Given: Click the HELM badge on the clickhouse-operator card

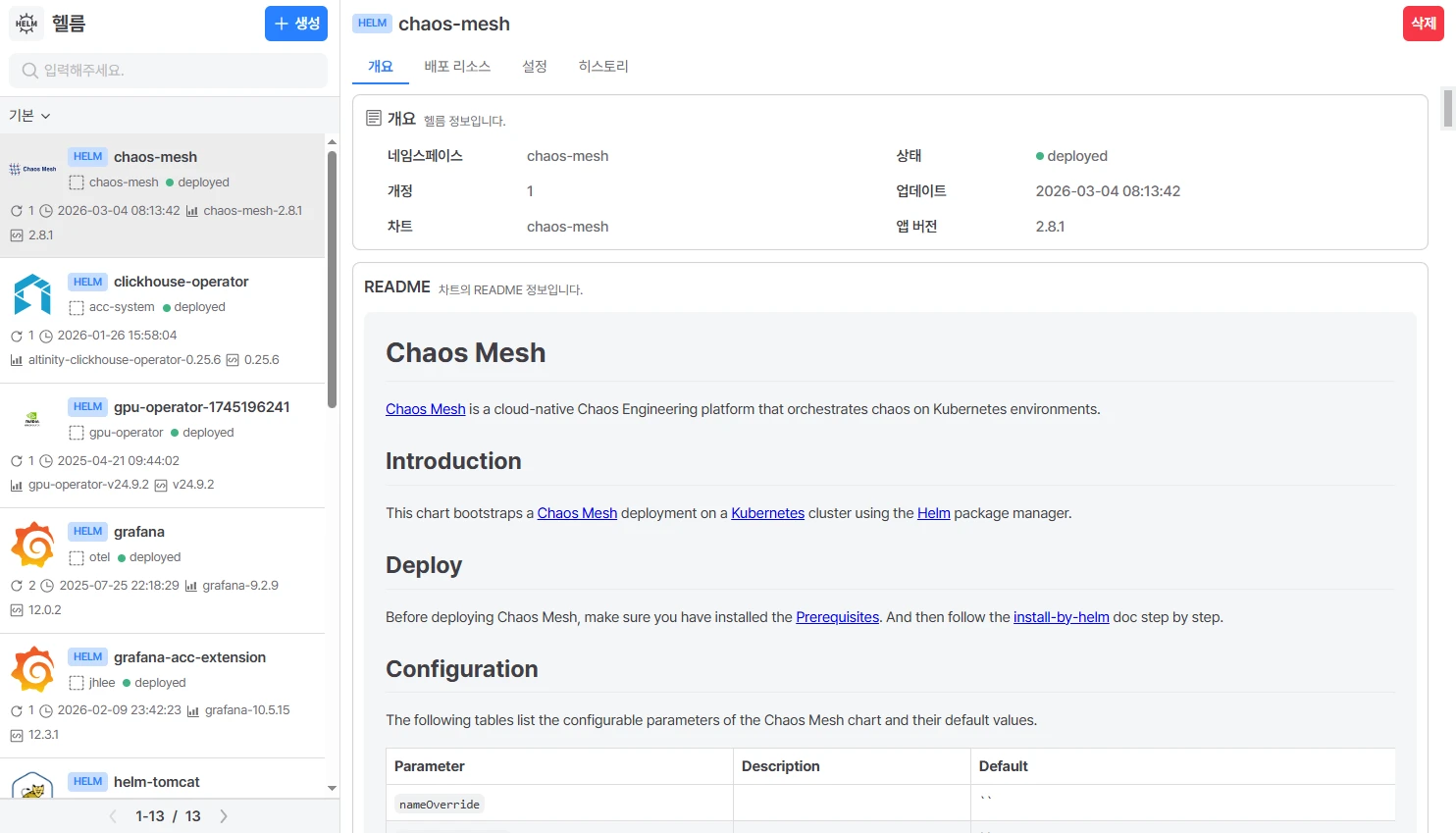Looking at the screenshot, I should click(x=87, y=282).
